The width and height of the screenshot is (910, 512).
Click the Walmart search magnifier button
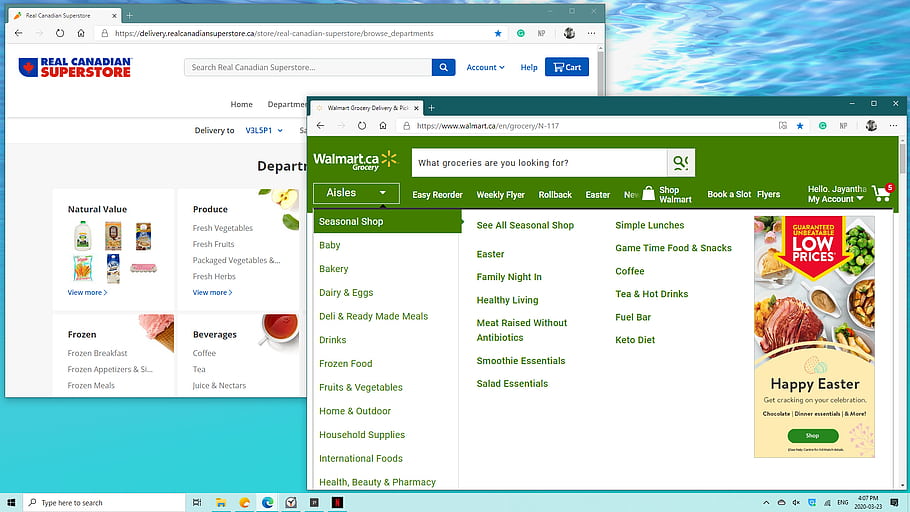681,163
